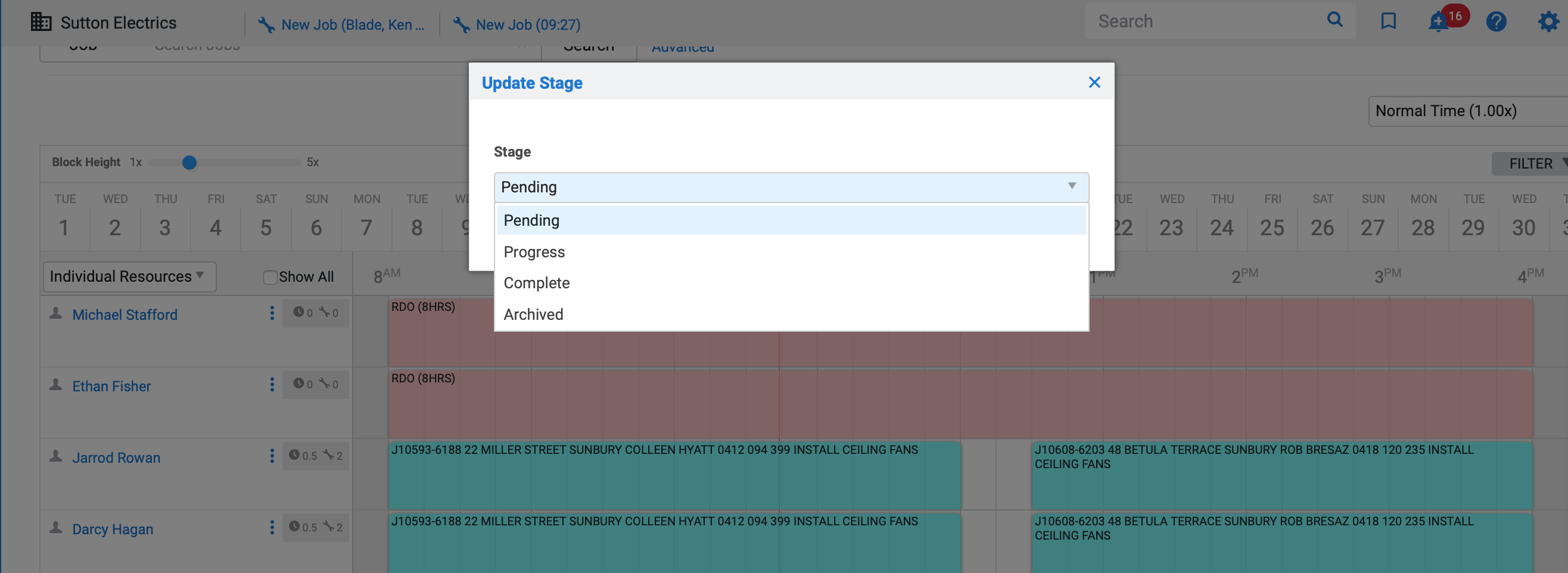Click the Block Height slider handle
The width and height of the screenshot is (1568, 573).
point(189,163)
